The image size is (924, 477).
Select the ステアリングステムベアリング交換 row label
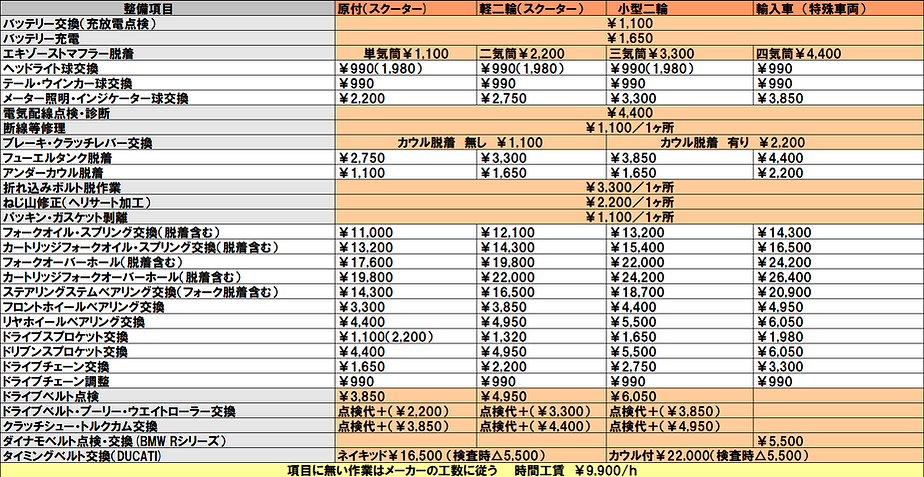[167, 292]
